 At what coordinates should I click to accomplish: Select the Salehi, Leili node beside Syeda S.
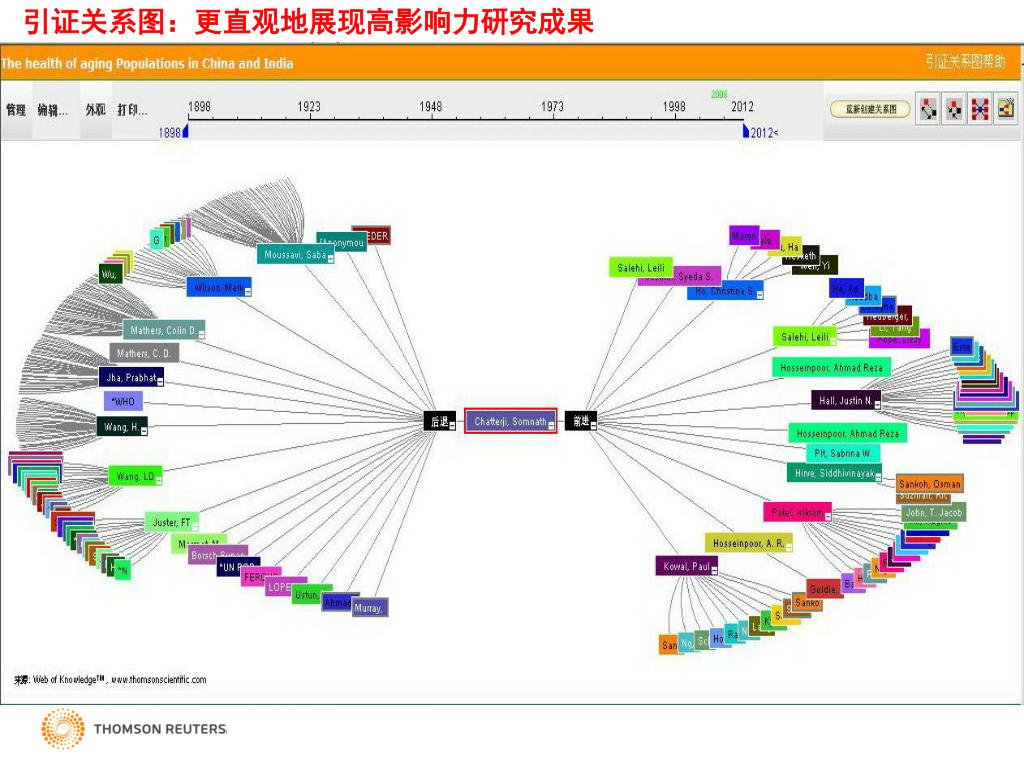[x=641, y=267]
